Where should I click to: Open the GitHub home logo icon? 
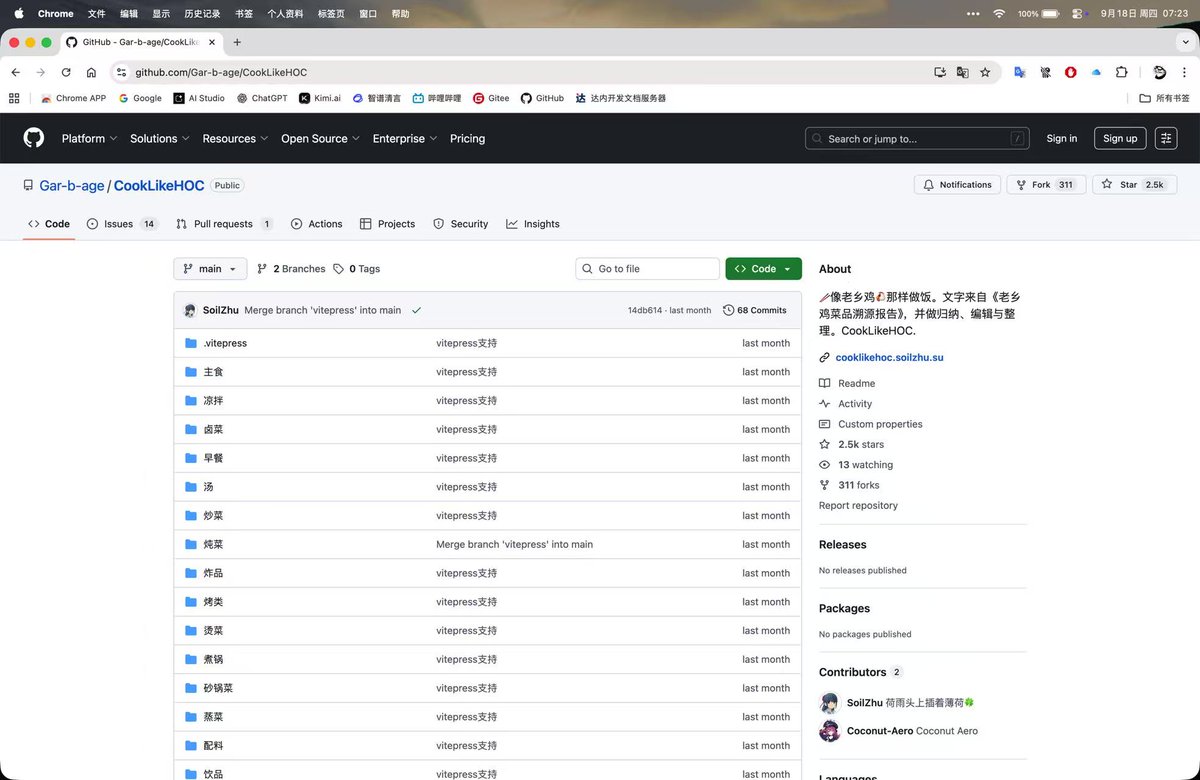pos(33,137)
